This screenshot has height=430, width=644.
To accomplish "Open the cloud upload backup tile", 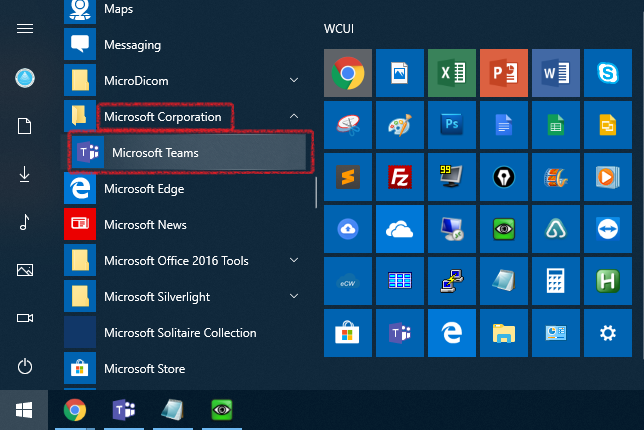I will click(348, 229).
